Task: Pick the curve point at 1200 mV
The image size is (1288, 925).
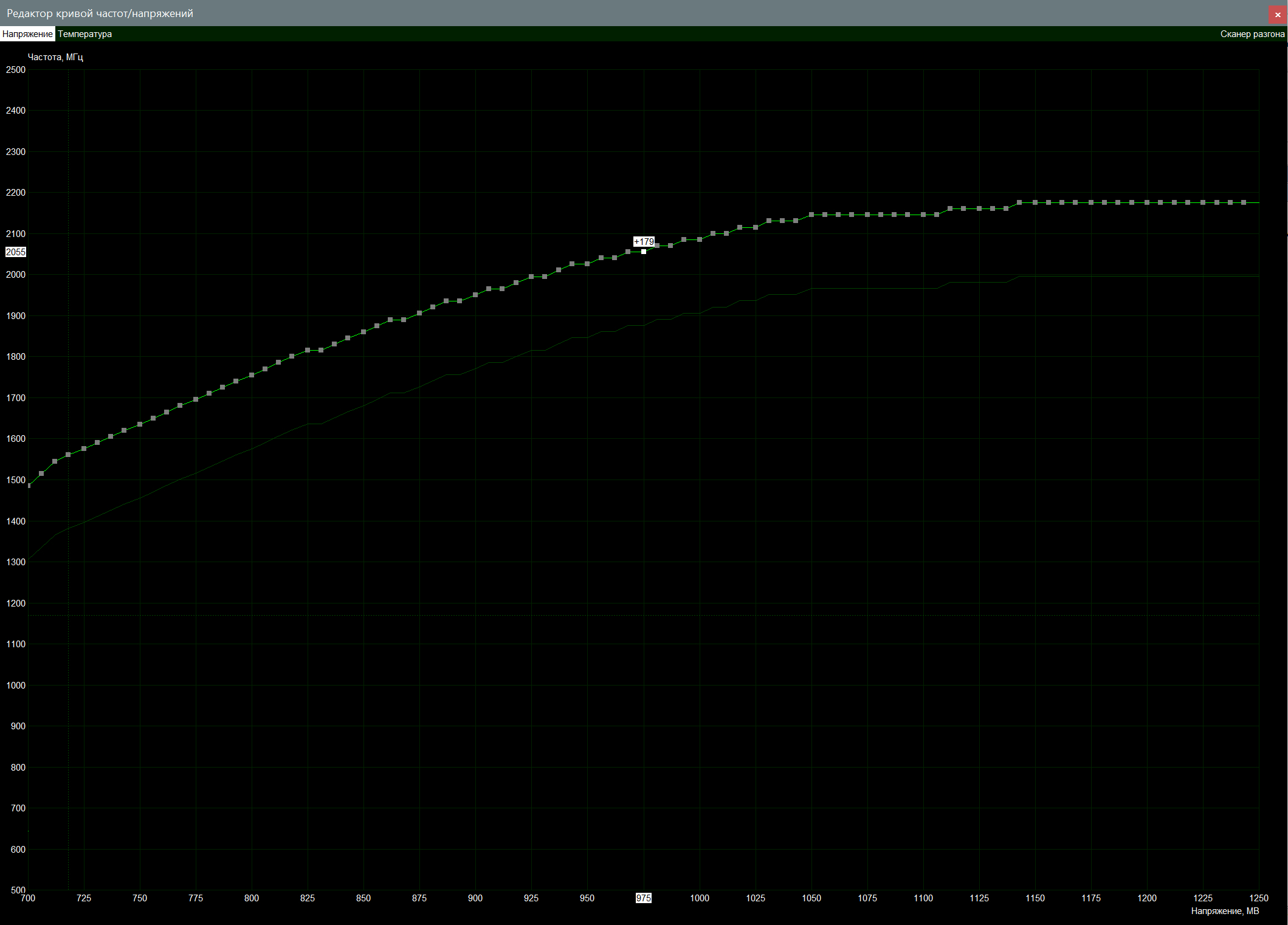Action: [x=1147, y=202]
